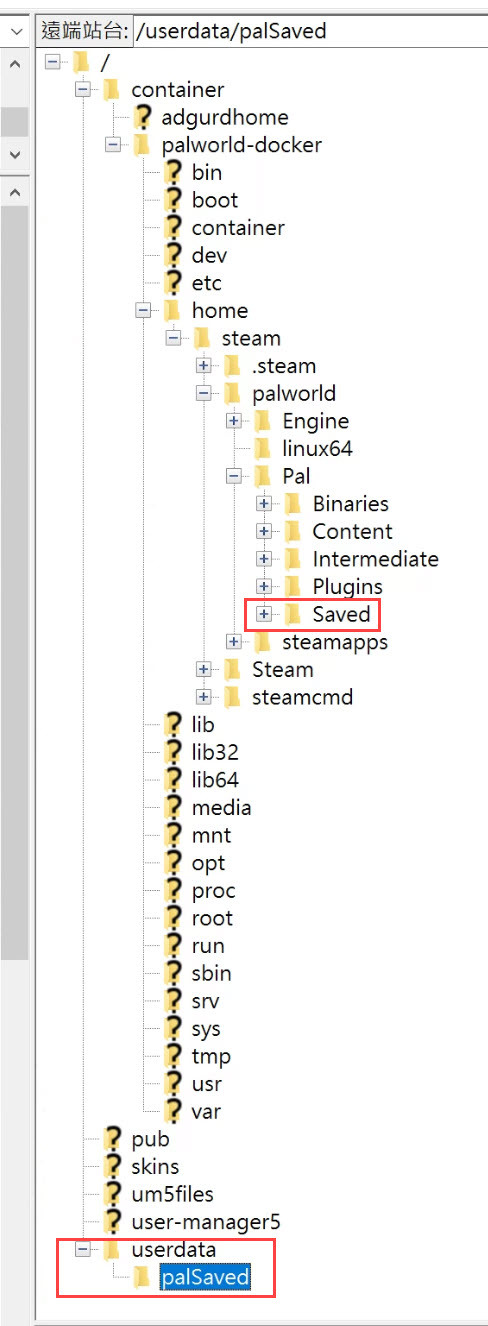488x1326 pixels.
Task: Collapse the palworld-docker folder node
Action: [113, 145]
